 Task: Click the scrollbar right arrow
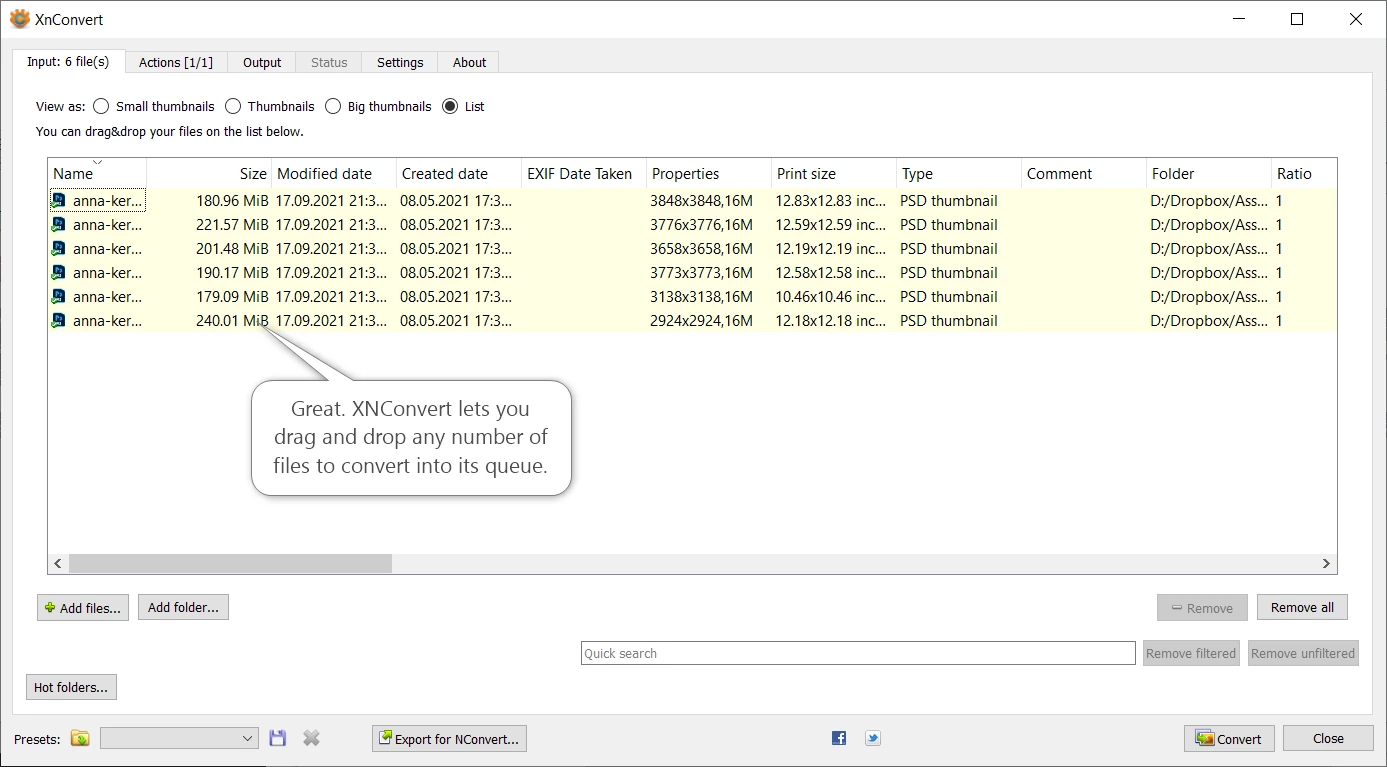(x=1327, y=564)
